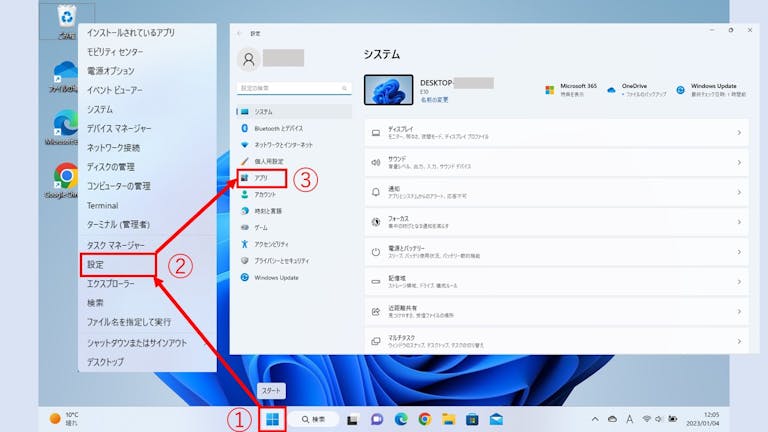Choose モビリティ センター in the menu
The width and height of the screenshot is (768, 432).
115,52
